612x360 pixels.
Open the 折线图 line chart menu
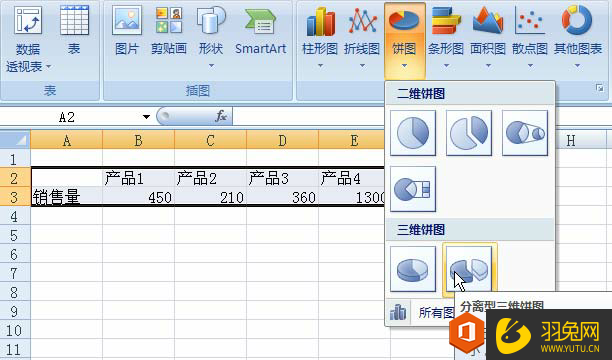pyautogui.click(x=362, y=38)
